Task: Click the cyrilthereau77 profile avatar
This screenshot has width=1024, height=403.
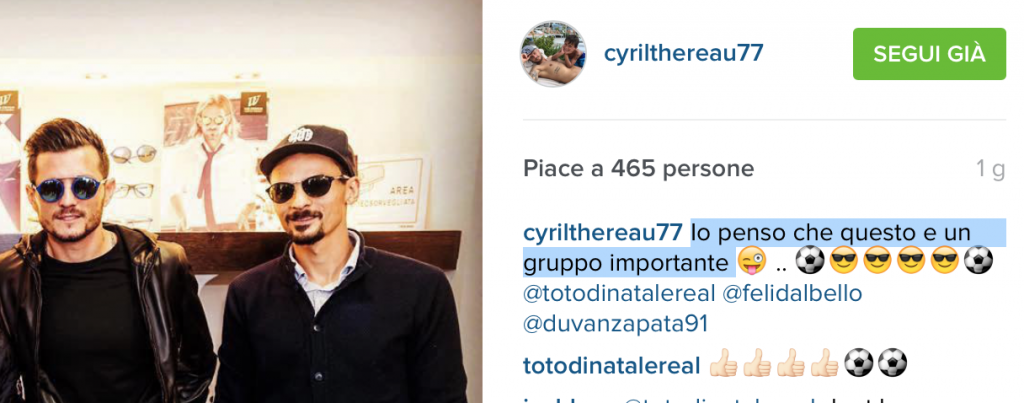Action: [x=552, y=54]
